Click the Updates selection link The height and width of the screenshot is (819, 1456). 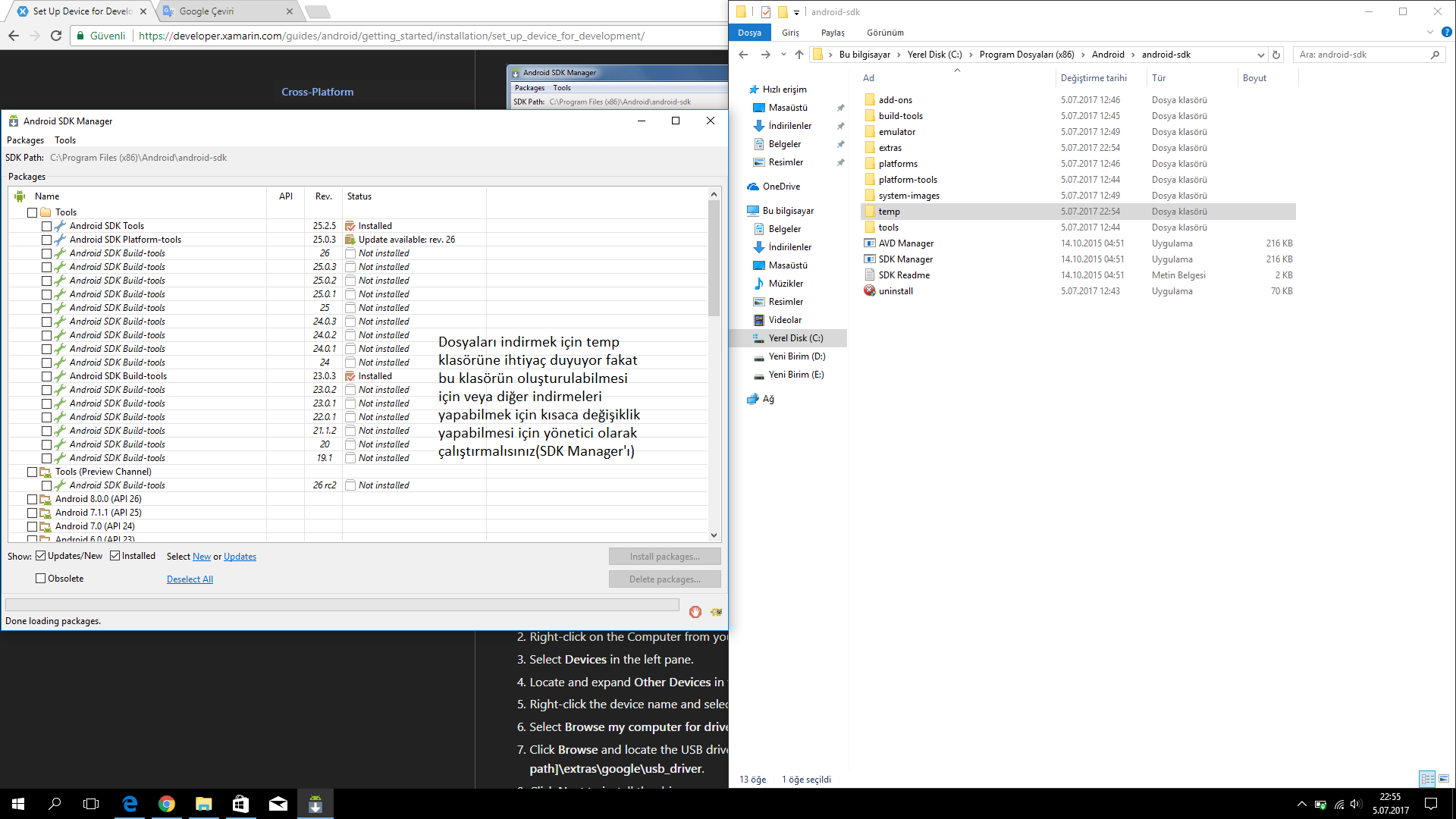[x=240, y=557]
